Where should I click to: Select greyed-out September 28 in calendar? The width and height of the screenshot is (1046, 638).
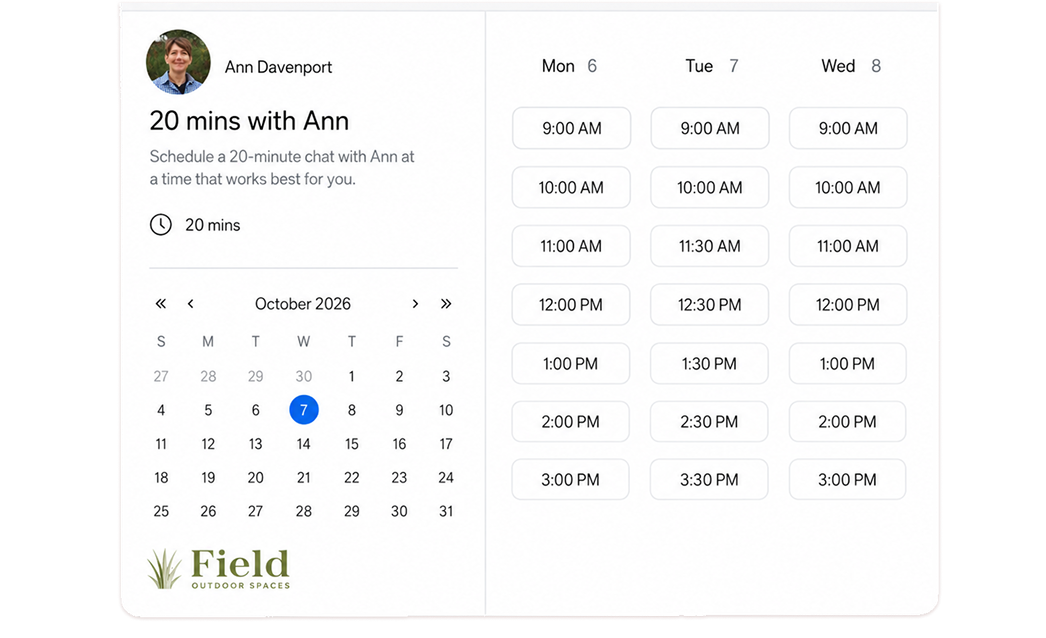[208, 376]
